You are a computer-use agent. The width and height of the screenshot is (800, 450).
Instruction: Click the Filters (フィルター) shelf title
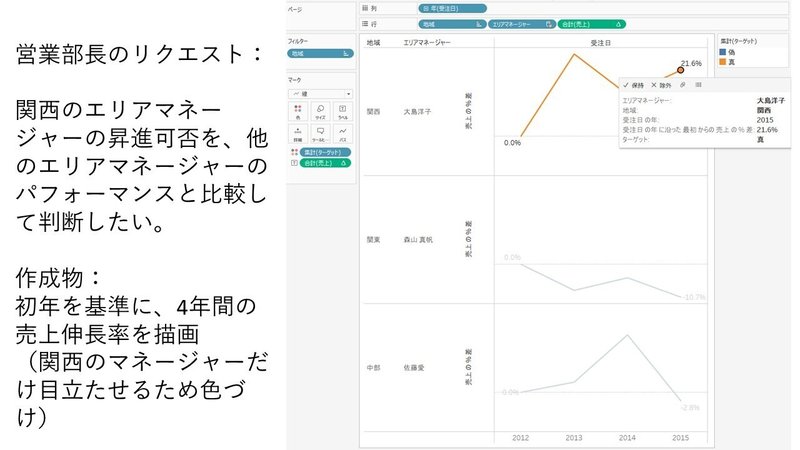pos(297,41)
